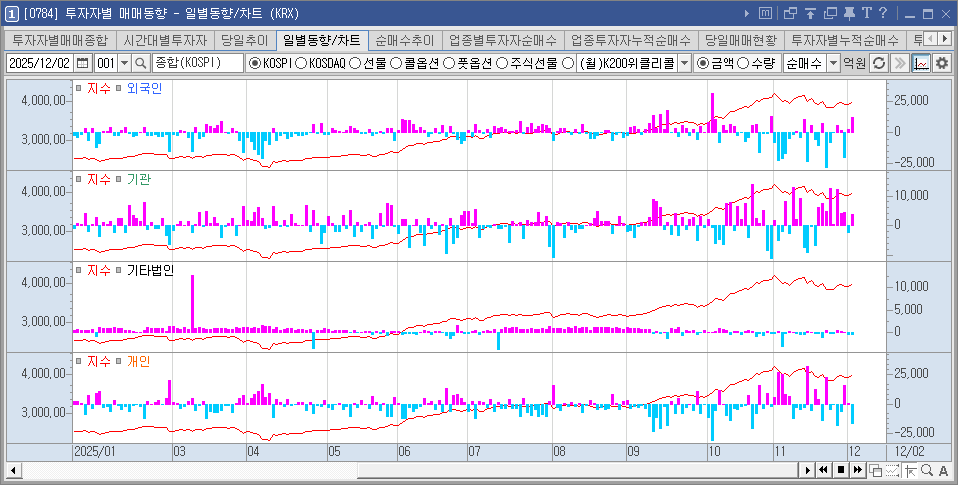Select the 수량 radio button
958x485 pixels.
tap(744, 63)
